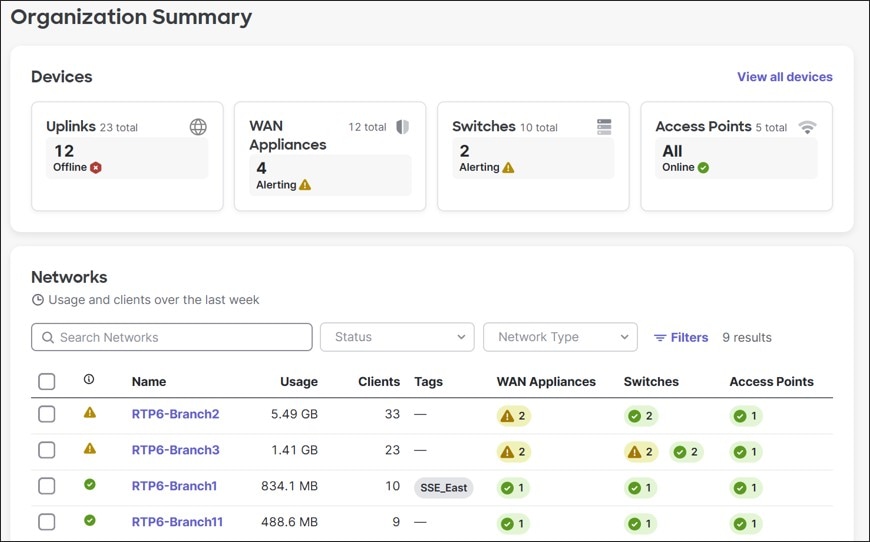Screen dimensions: 870x542
Task: Click the shield icon on WAN Appliances card
Action: click(x=402, y=127)
